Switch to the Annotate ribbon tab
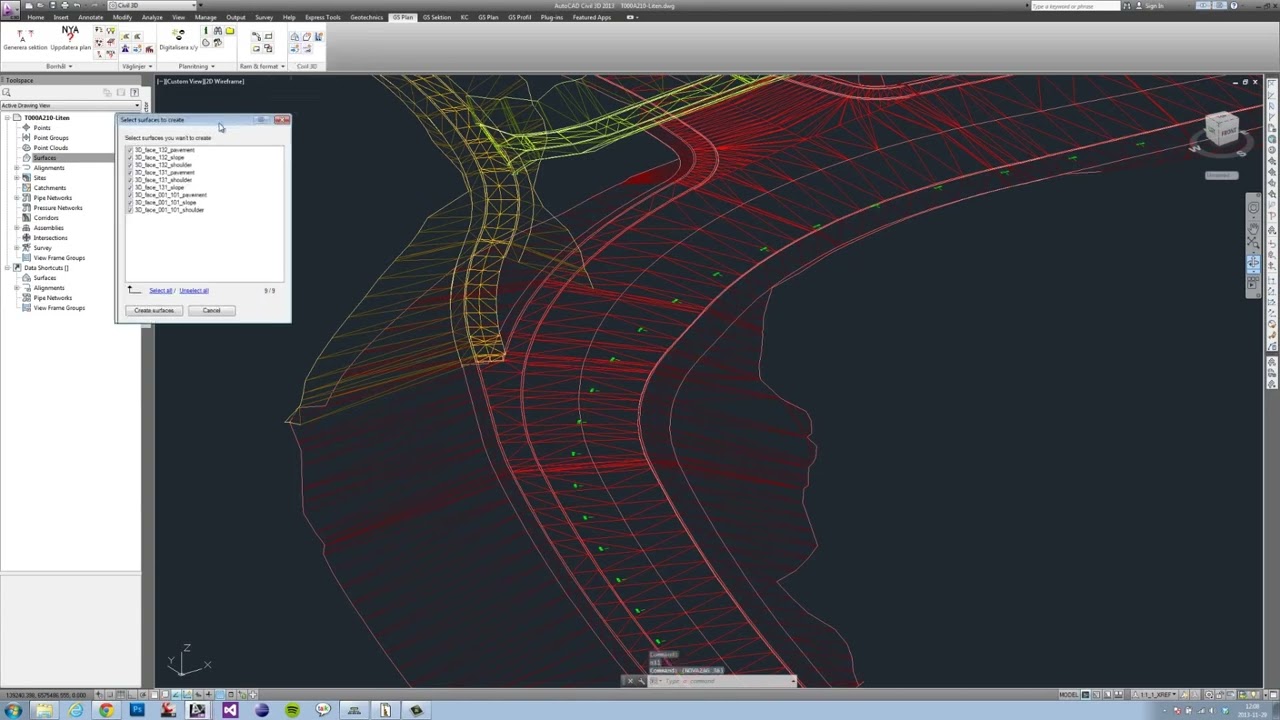Viewport: 1280px width, 720px height. (x=90, y=17)
